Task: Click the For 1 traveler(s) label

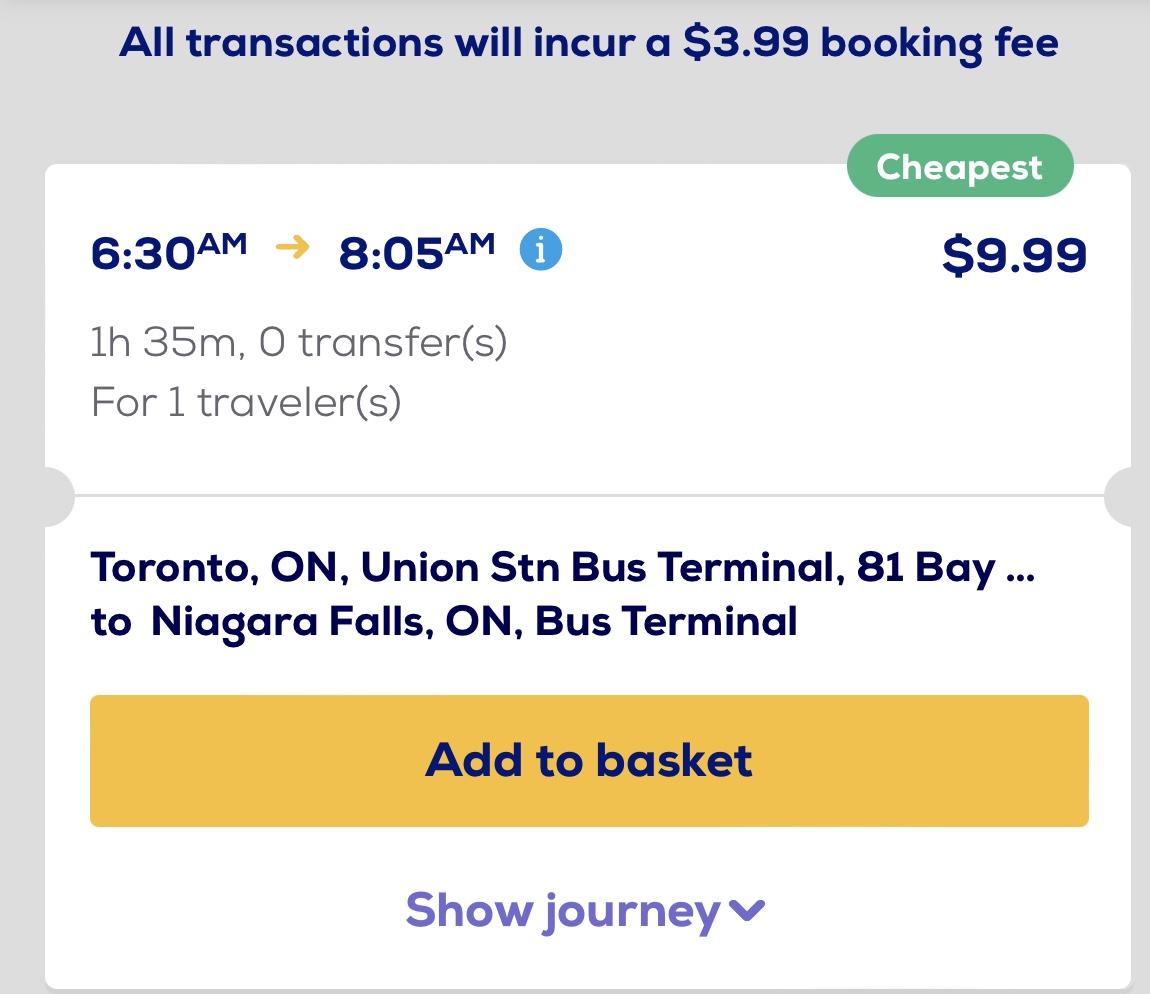Action: 246,402
